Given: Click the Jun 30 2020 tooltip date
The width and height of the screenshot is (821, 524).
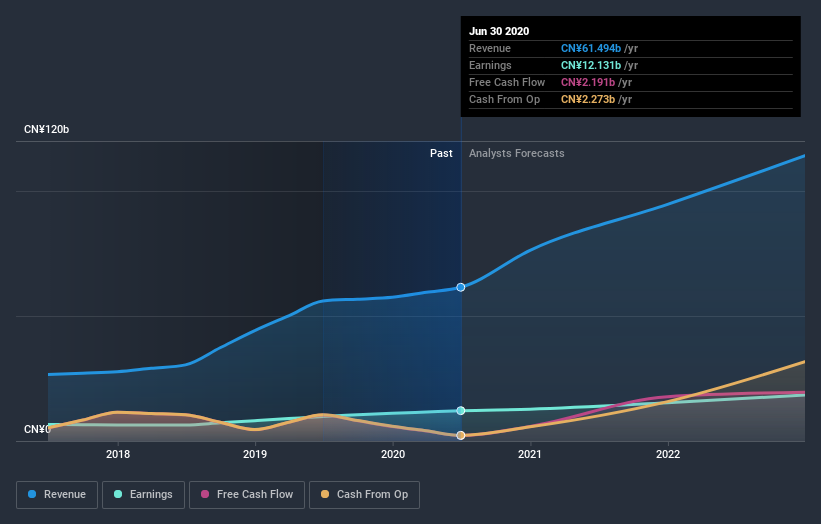Looking at the screenshot, I should 499,31.
